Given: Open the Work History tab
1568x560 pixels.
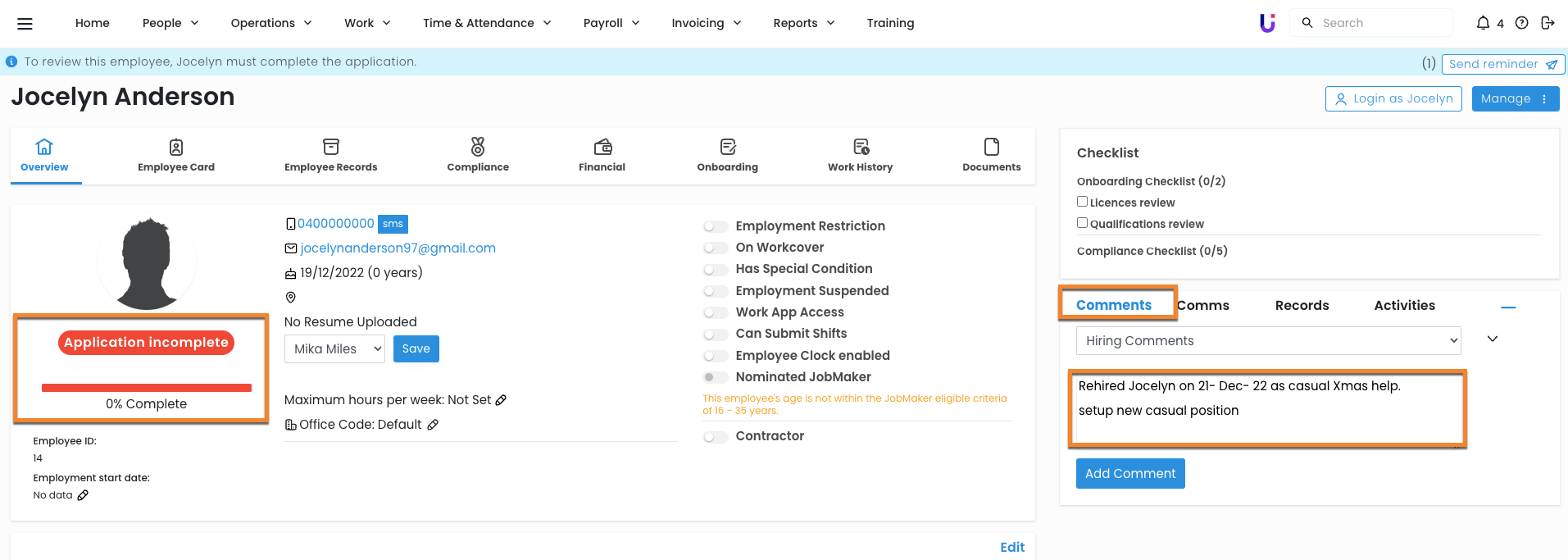Looking at the screenshot, I should coord(860,155).
